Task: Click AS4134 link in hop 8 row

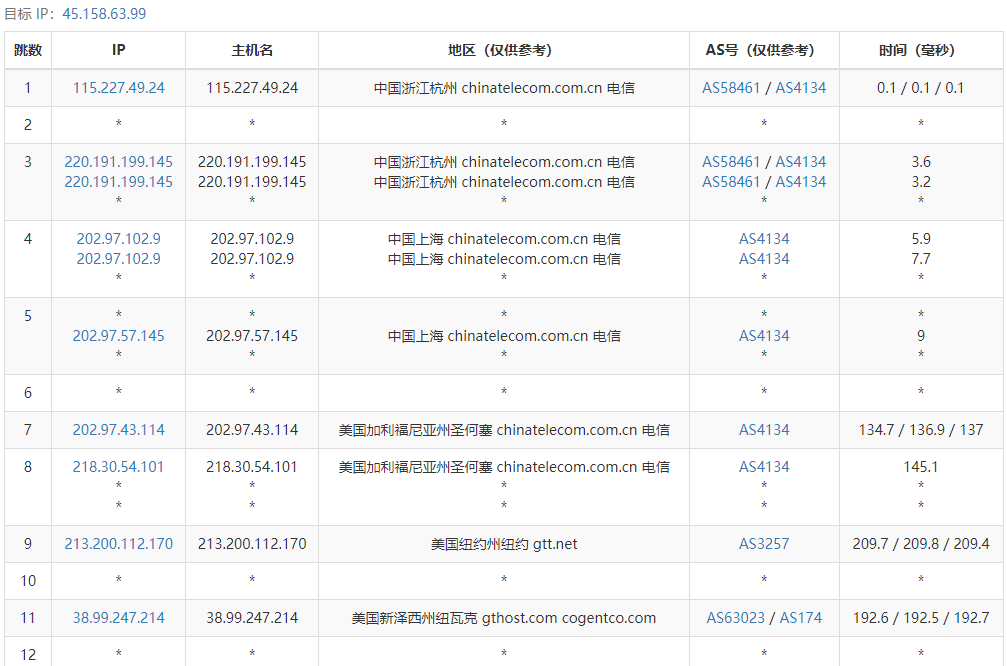Action: pos(764,467)
